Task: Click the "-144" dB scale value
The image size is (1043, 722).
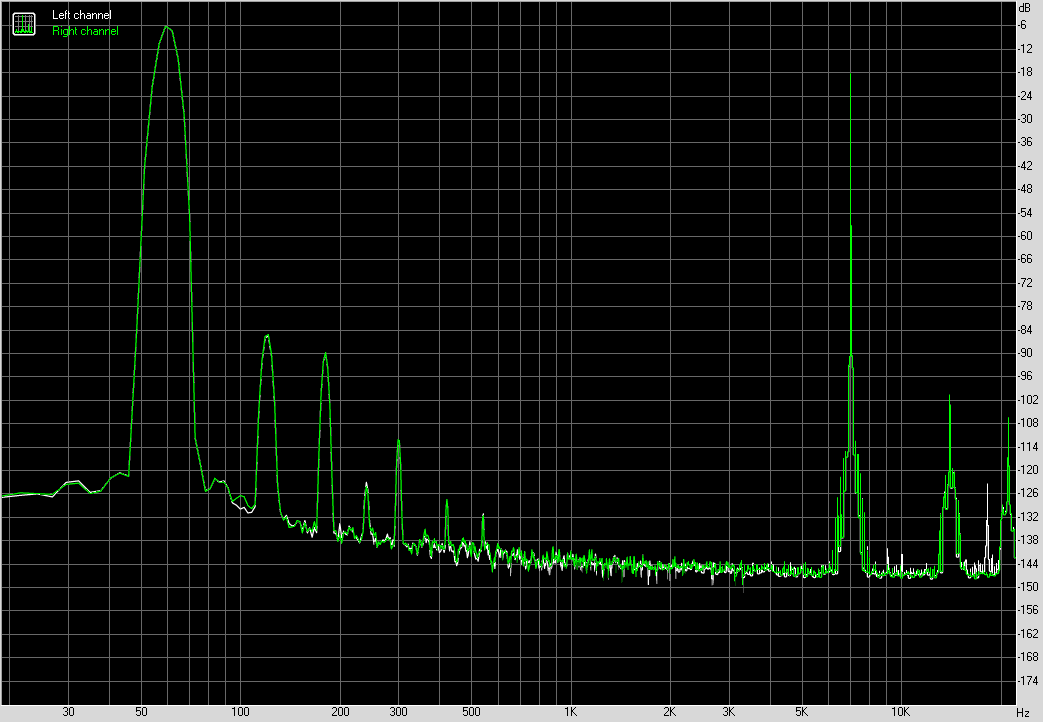Action: 1028,564
